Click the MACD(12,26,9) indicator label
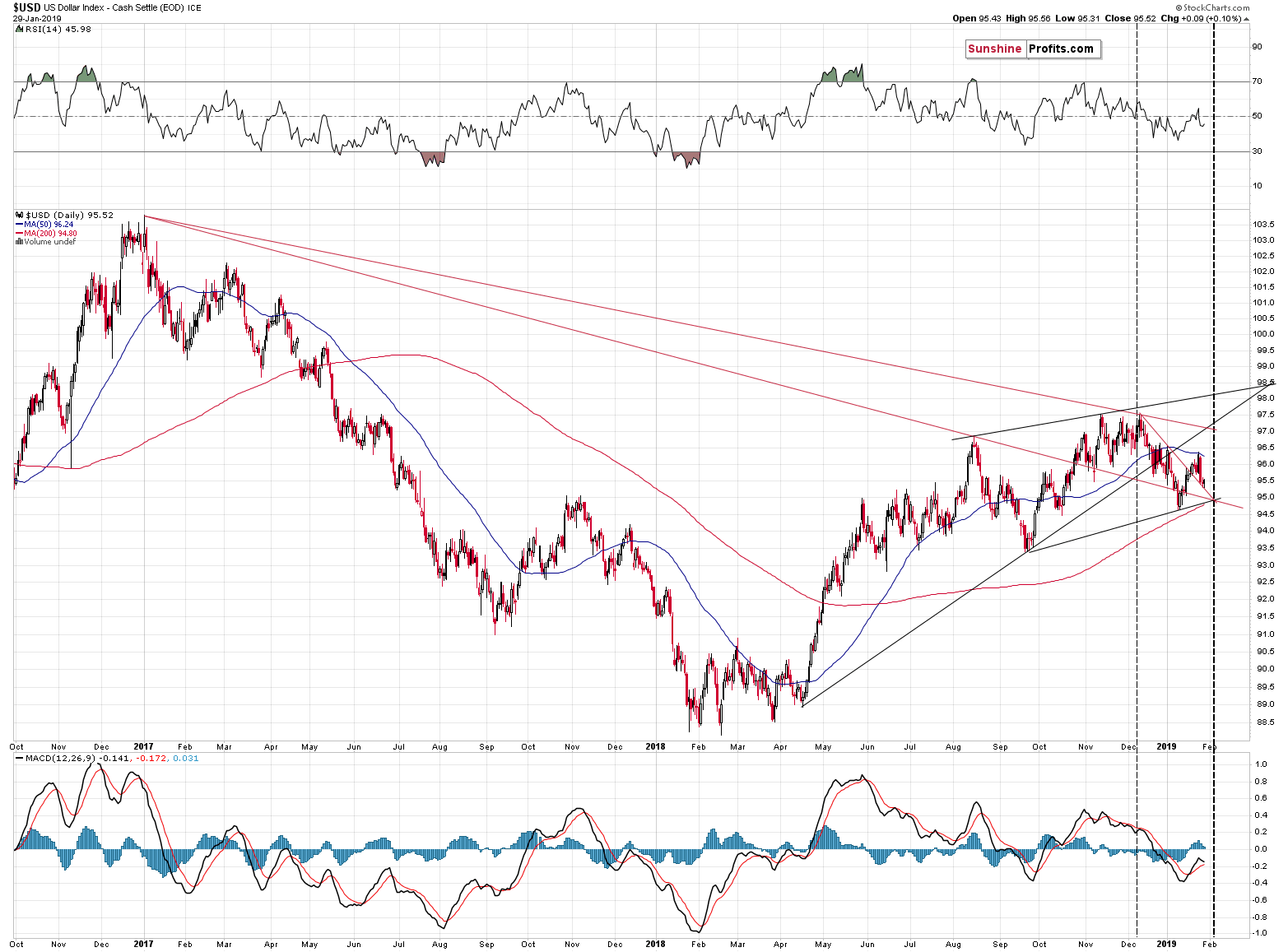This screenshot has width=1288, height=952. click(60, 759)
